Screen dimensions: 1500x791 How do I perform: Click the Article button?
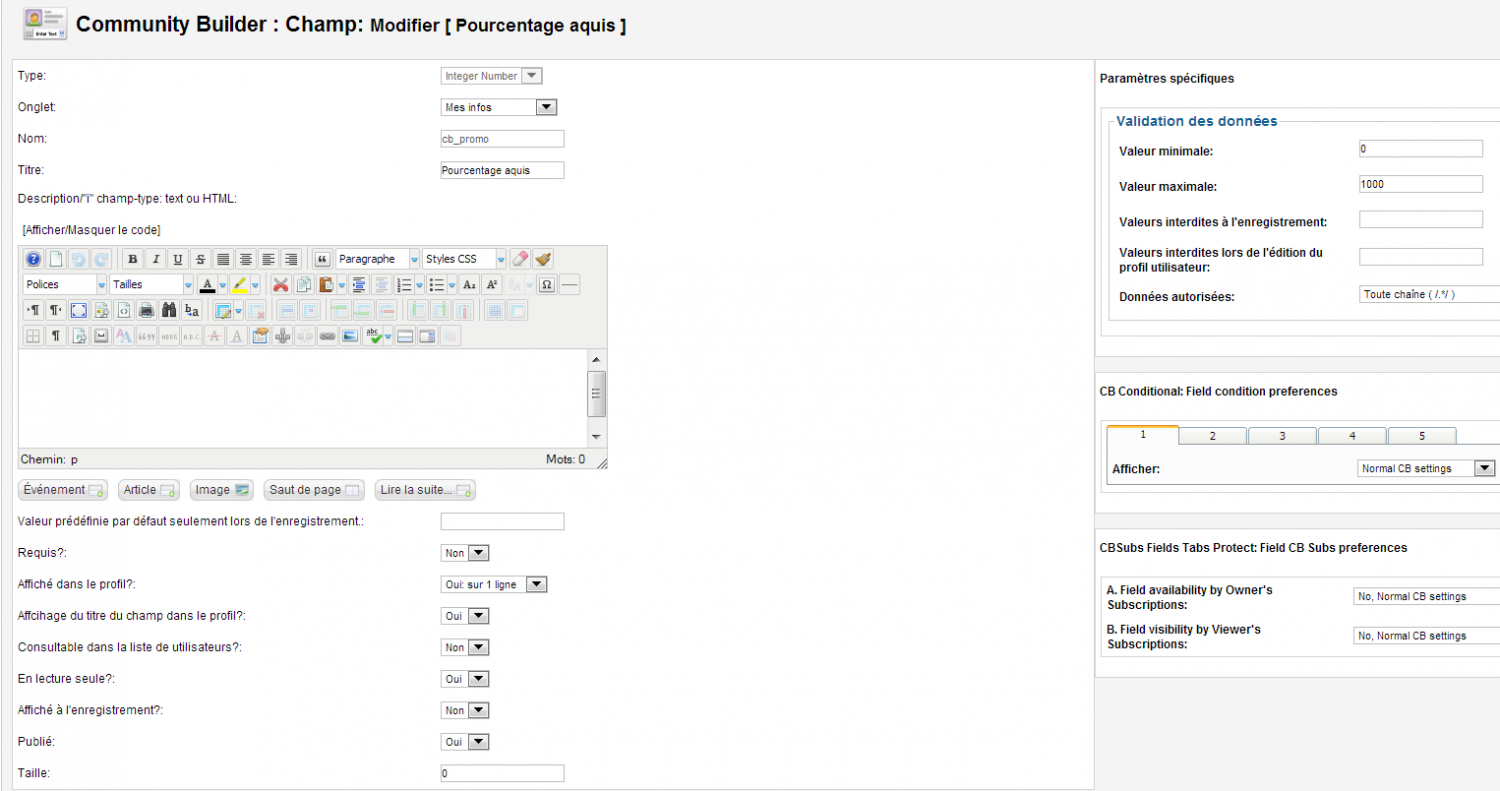(148, 490)
